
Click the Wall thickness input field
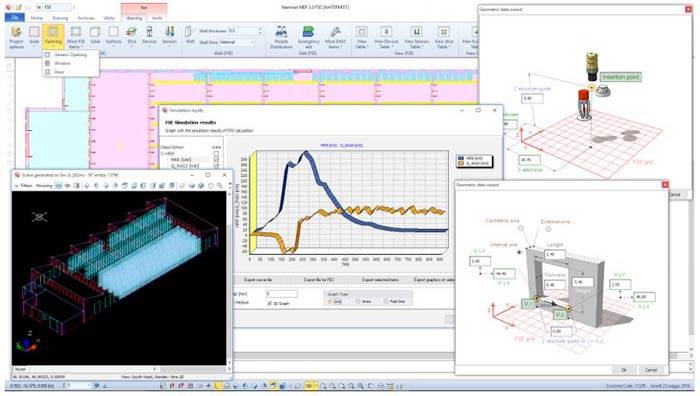tap(242, 31)
